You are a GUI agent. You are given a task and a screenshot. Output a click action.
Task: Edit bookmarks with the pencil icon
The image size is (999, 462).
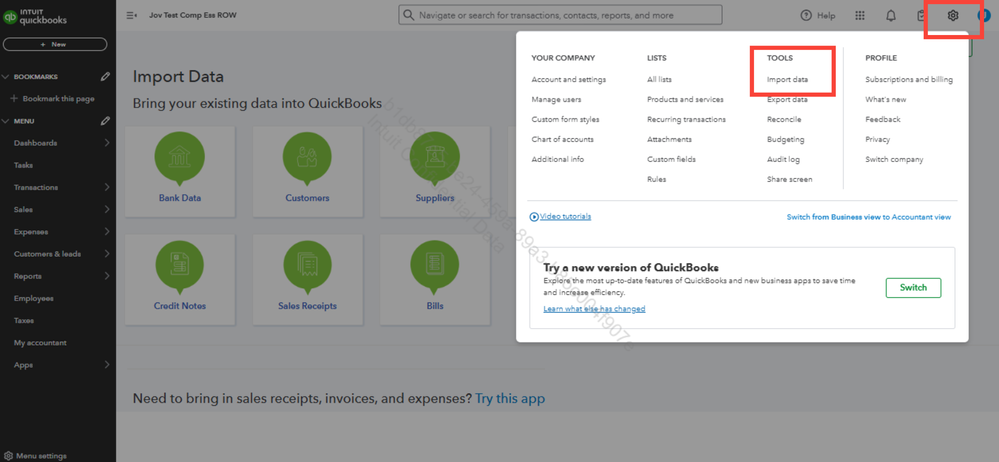click(105, 77)
